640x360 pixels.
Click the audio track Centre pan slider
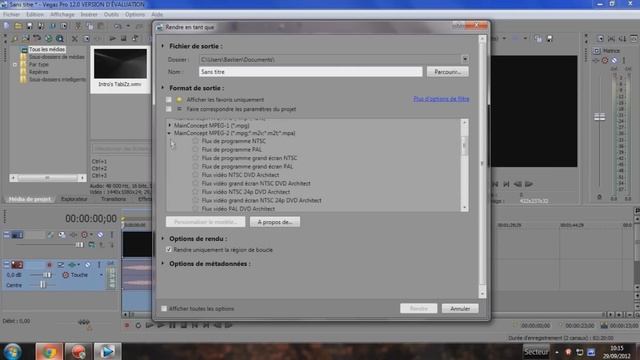(43, 285)
